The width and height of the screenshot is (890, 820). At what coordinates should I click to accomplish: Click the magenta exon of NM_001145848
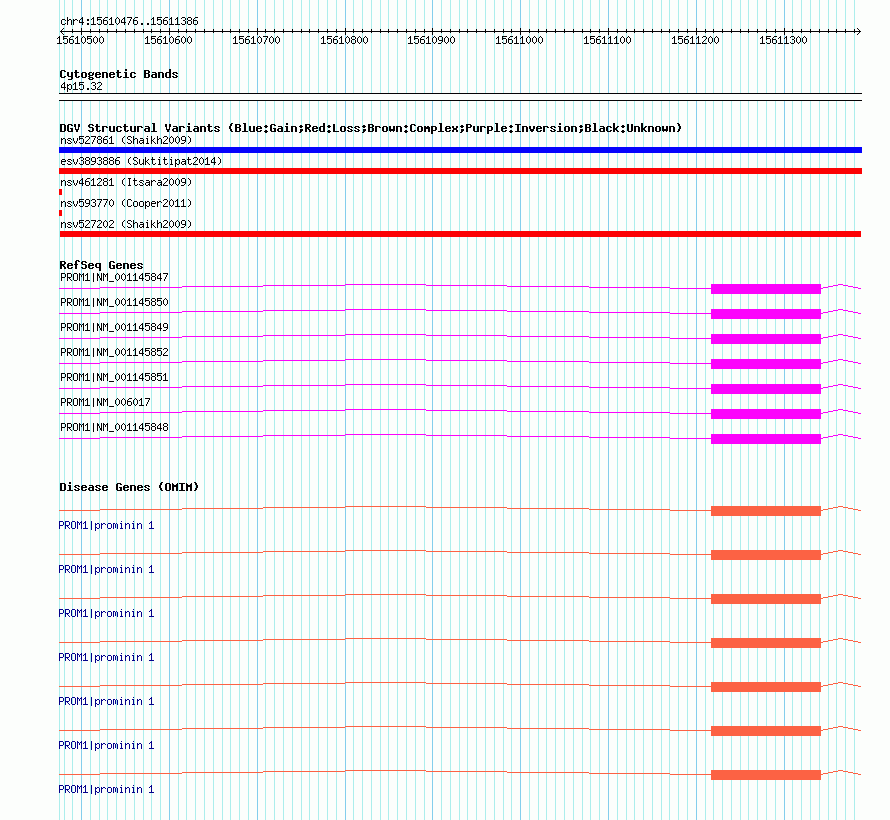(766, 439)
